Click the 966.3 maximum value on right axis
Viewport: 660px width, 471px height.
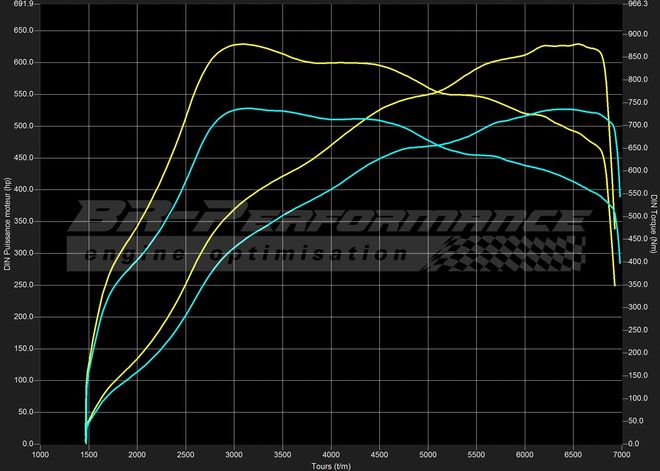637,5
